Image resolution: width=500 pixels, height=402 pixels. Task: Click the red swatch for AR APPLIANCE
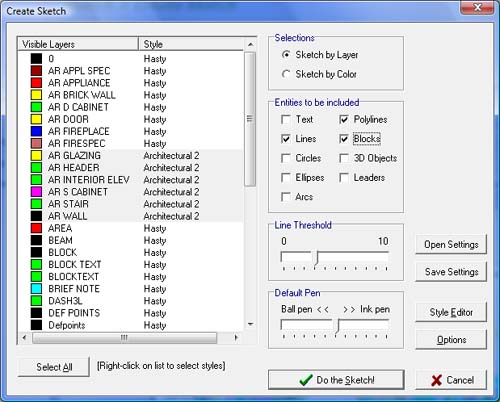pos(36,83)
